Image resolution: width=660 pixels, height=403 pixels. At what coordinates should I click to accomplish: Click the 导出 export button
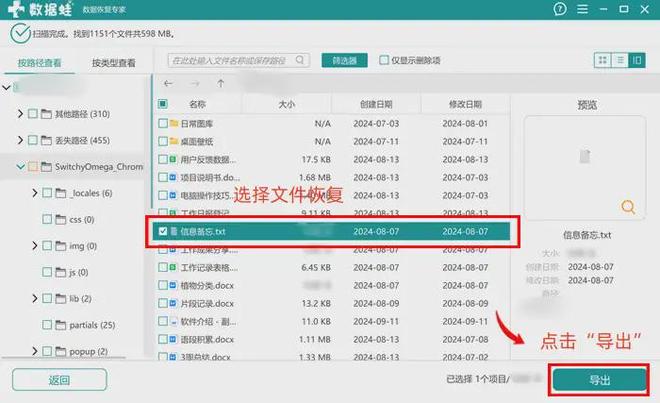coord(599,381)
